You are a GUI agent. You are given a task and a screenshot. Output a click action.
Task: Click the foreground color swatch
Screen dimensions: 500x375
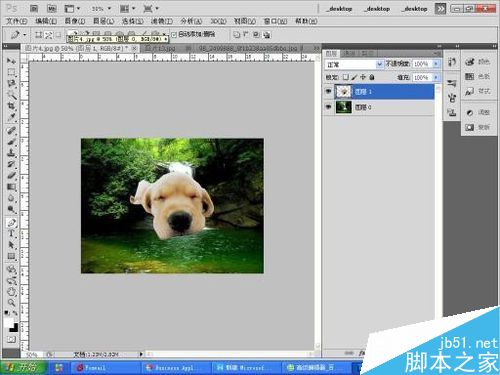(9, 323)
